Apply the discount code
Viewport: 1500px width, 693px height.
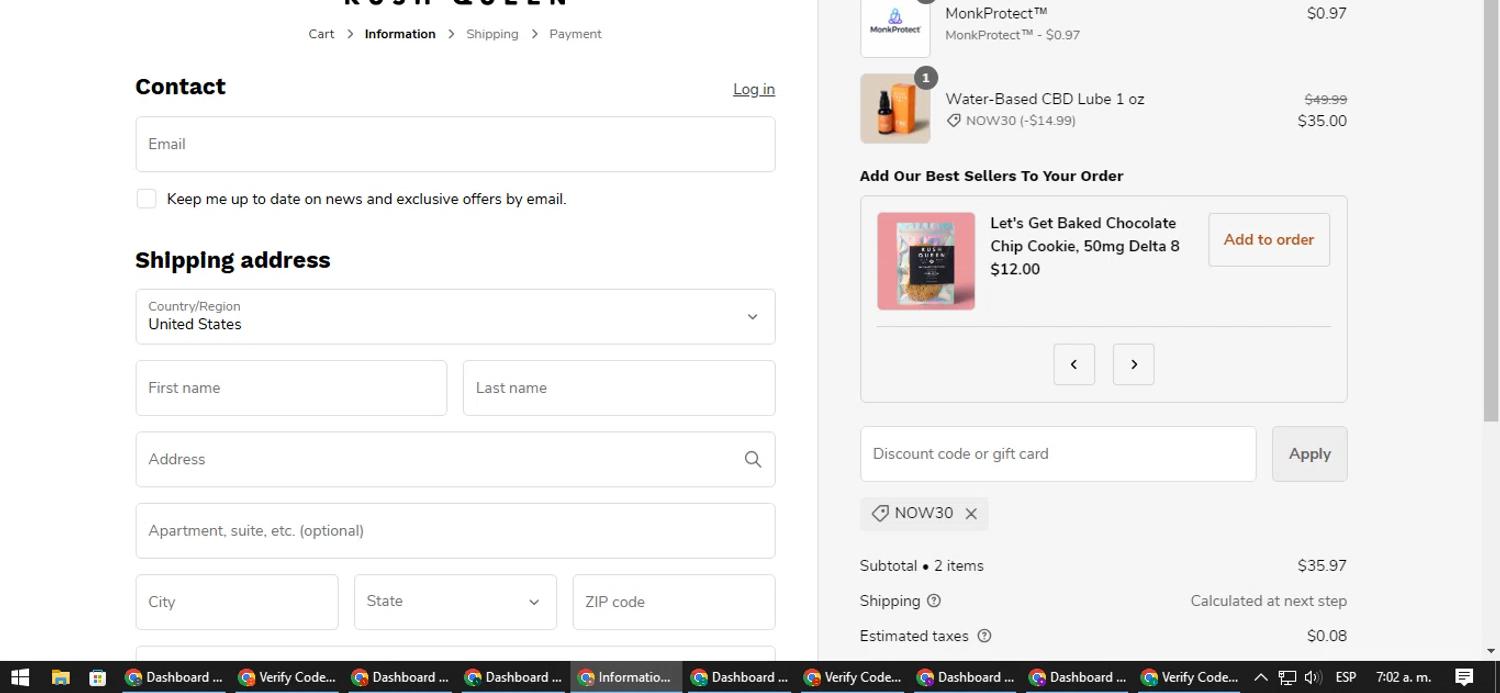point(1309,454)
